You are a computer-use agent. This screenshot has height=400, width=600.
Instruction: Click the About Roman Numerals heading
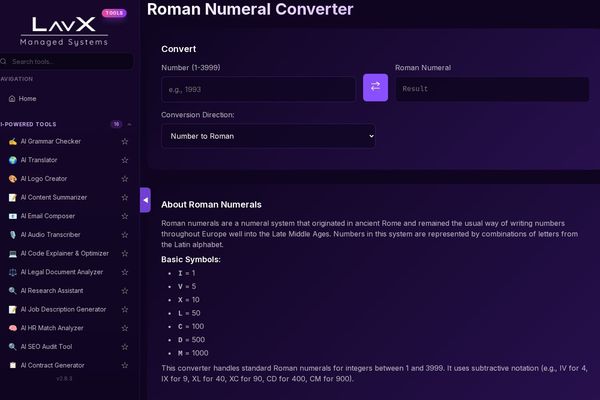click(x=211, y=204)
